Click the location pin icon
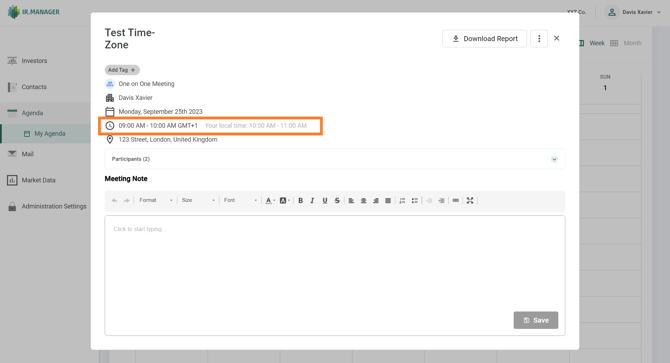The width and height of the screenshot is (670, 363). [x=110, y=139]
